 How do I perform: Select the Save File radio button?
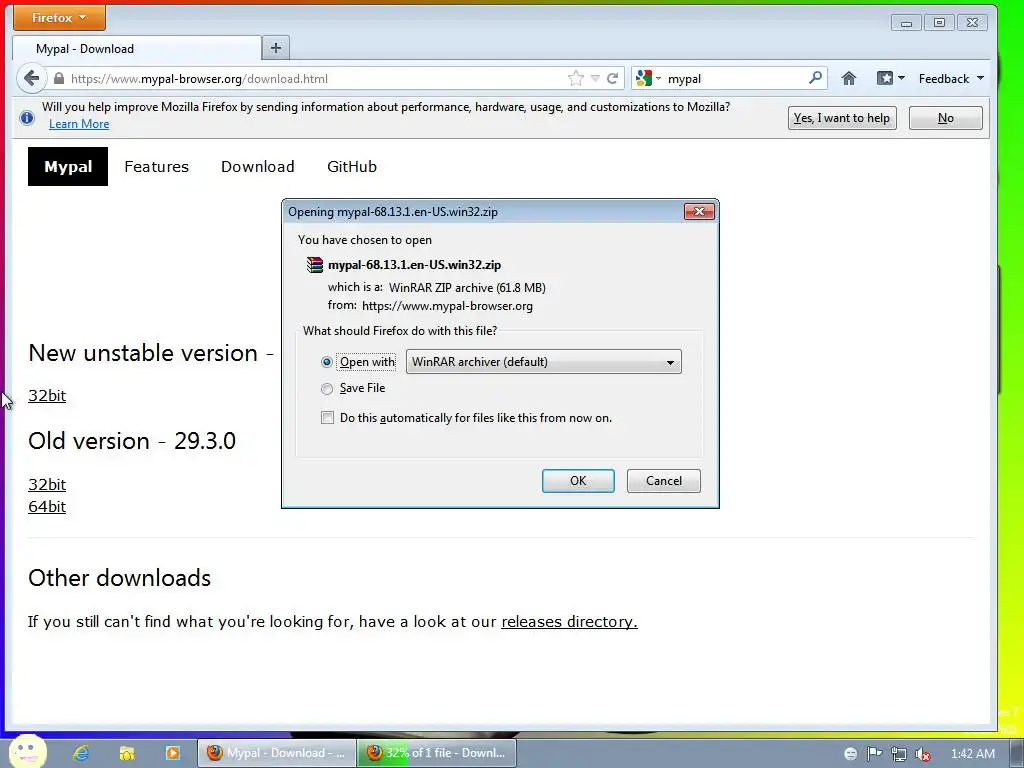(327, 389)
